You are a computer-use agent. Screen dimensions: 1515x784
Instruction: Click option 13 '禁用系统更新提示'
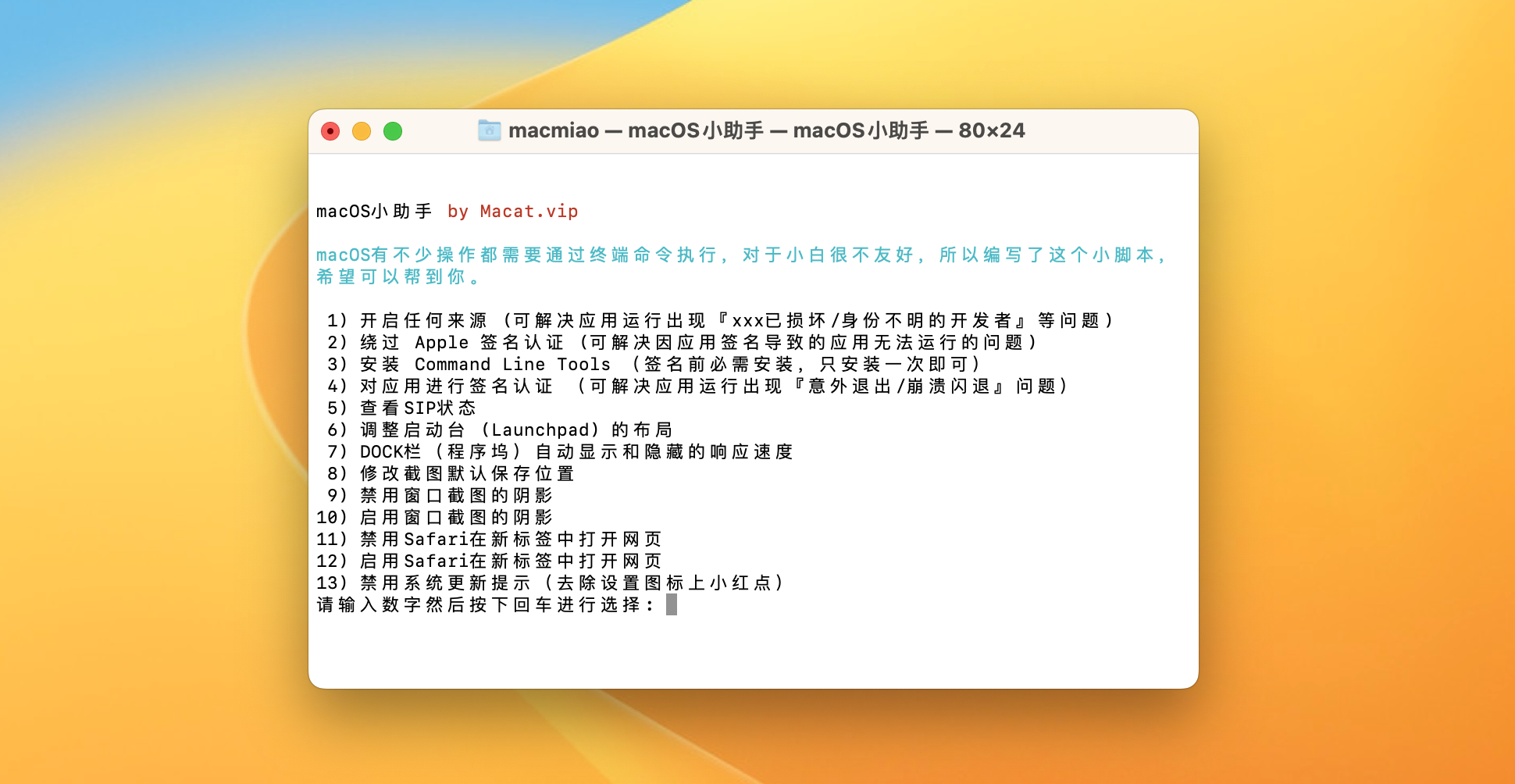tap(549, 583)
